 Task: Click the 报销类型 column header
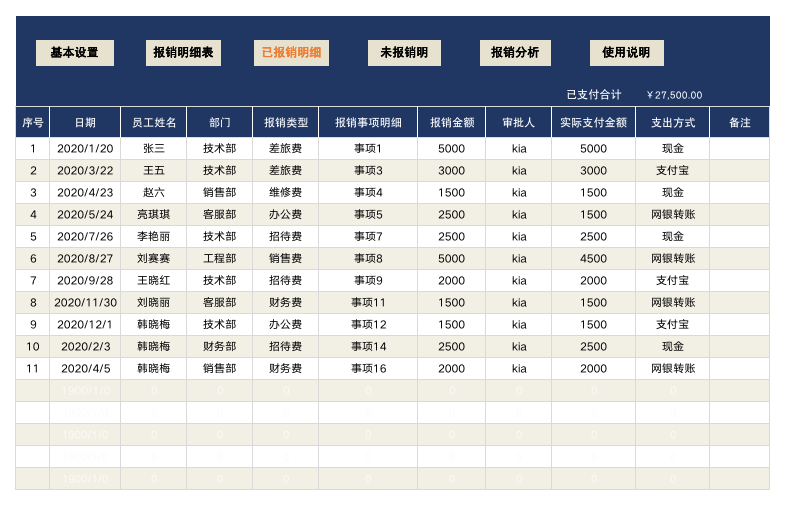pos(286,122)
